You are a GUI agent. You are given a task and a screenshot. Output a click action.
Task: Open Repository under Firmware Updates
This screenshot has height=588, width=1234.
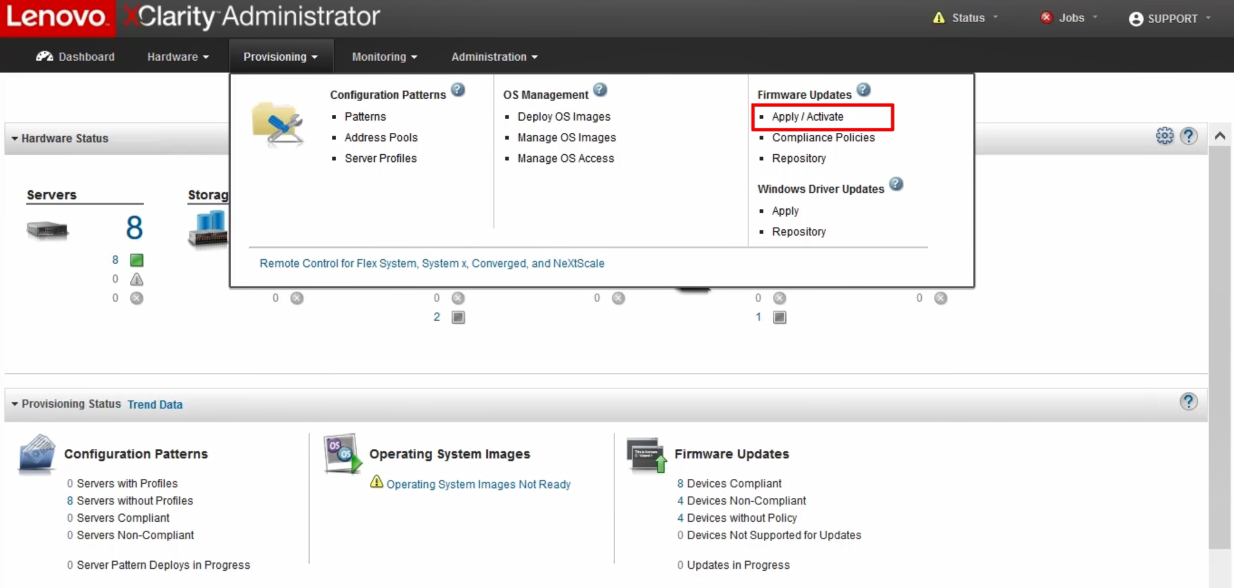(x=799, y=159)
